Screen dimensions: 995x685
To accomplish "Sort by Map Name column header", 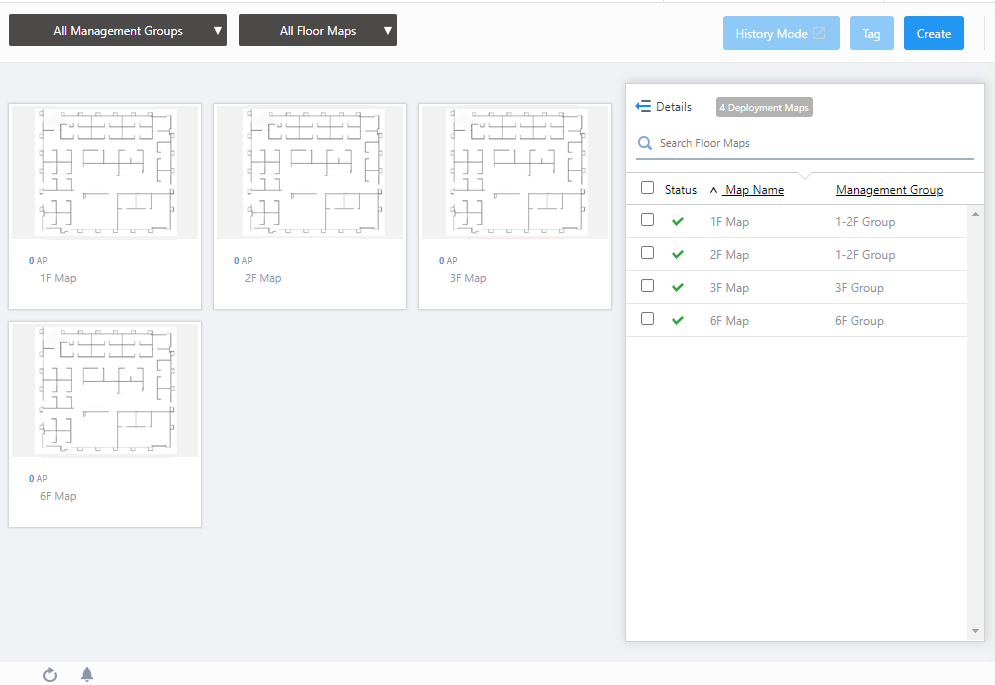I will (x=754, y=190).
